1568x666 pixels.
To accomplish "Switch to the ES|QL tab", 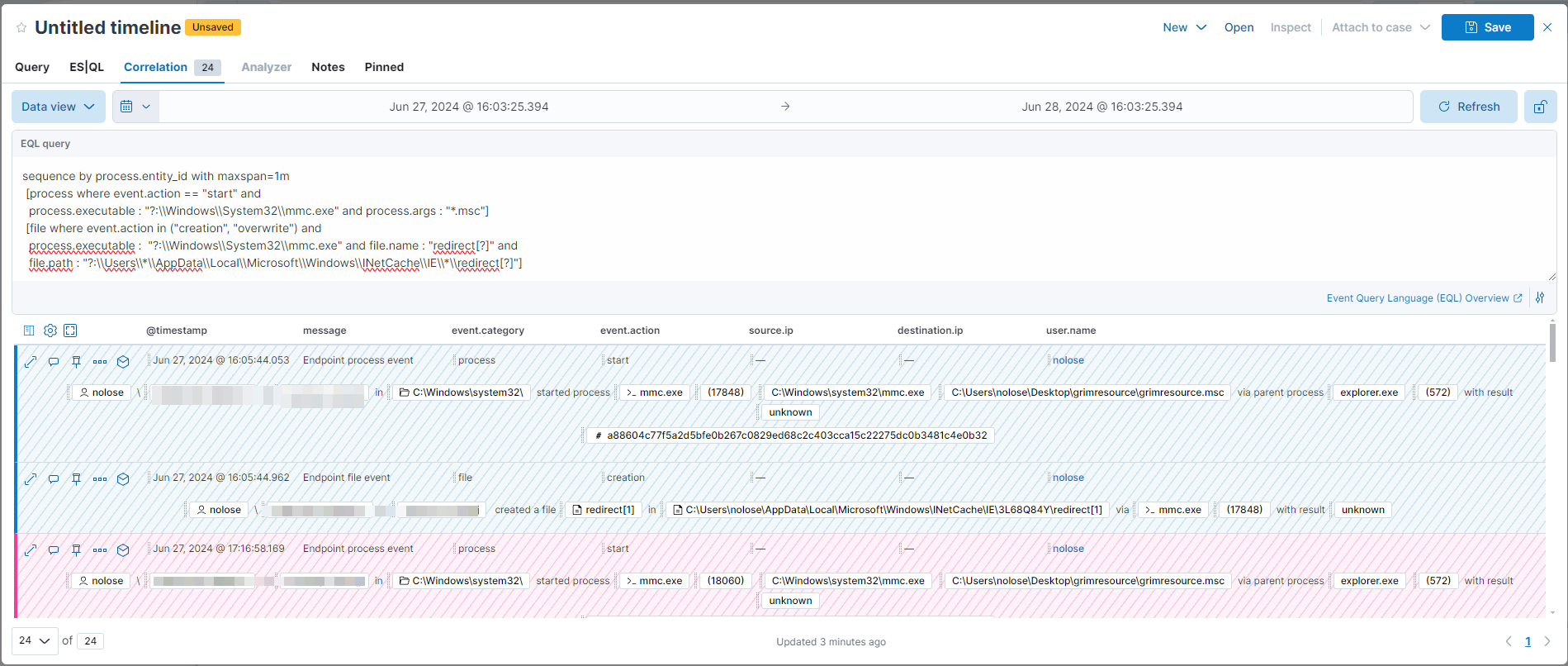I will pyautogui.click(x=87, y=67).
